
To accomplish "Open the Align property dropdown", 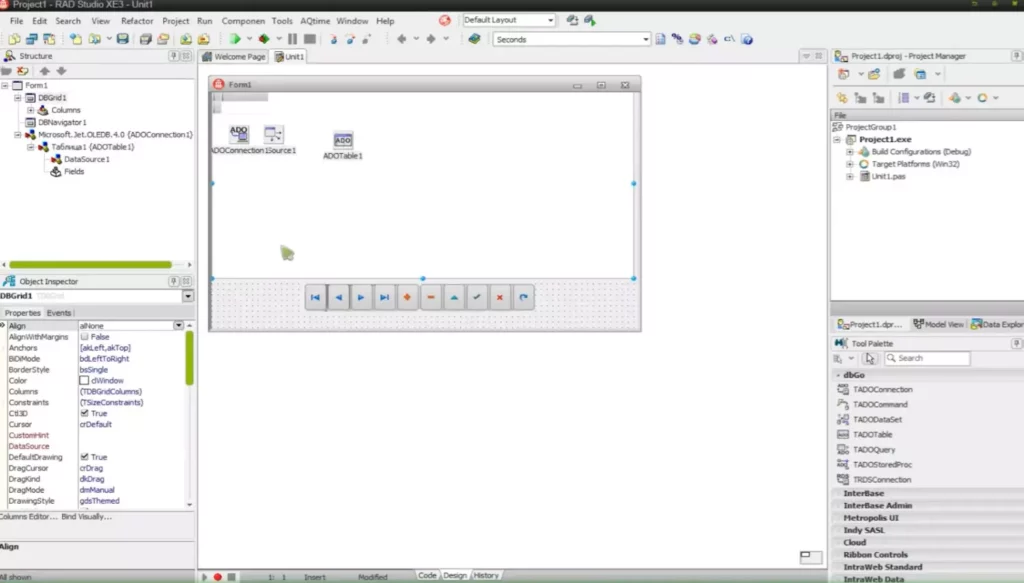I will pos(178,326).
